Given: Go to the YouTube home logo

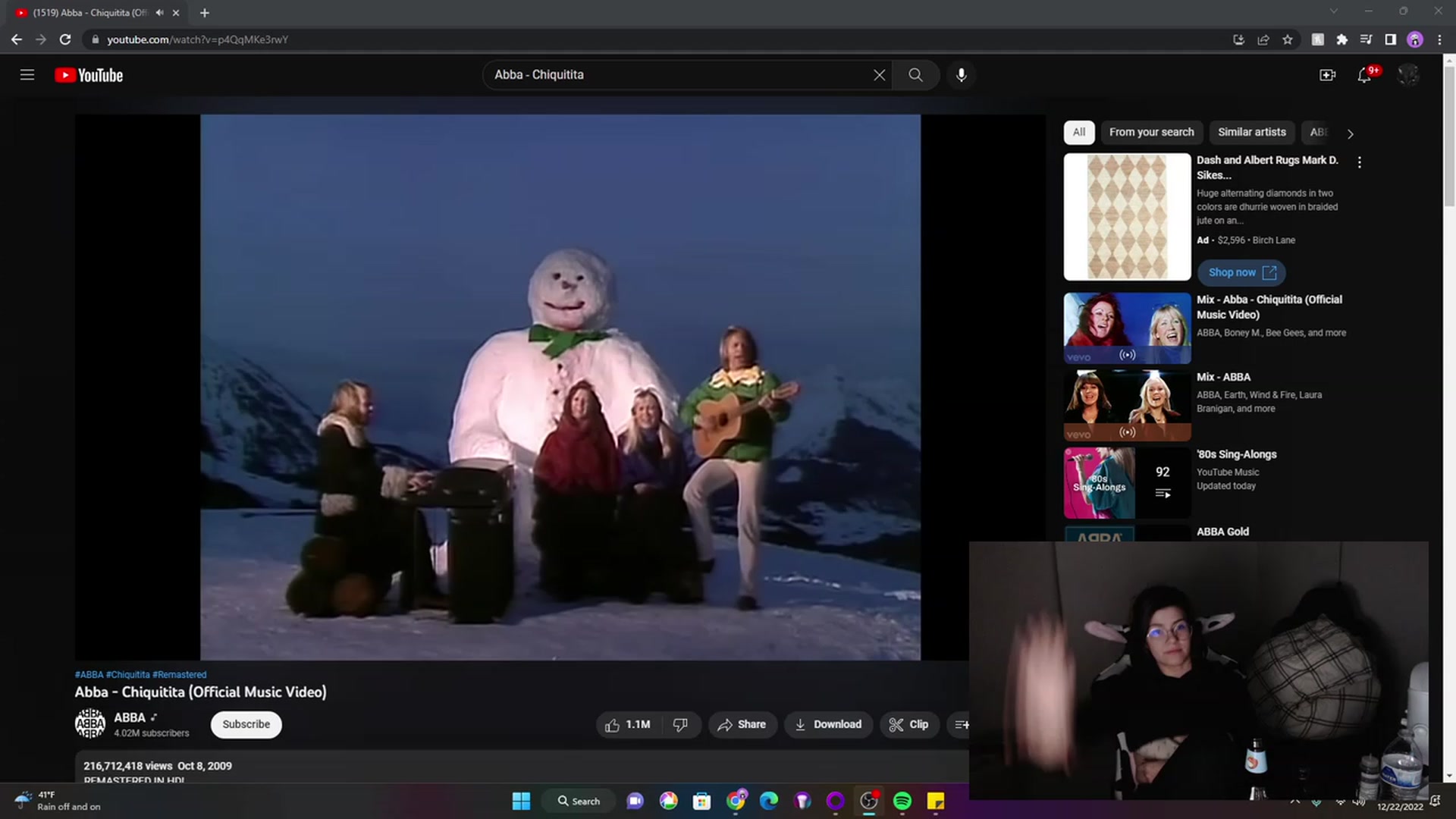Looking at the screenshot, I should [89, 75].
